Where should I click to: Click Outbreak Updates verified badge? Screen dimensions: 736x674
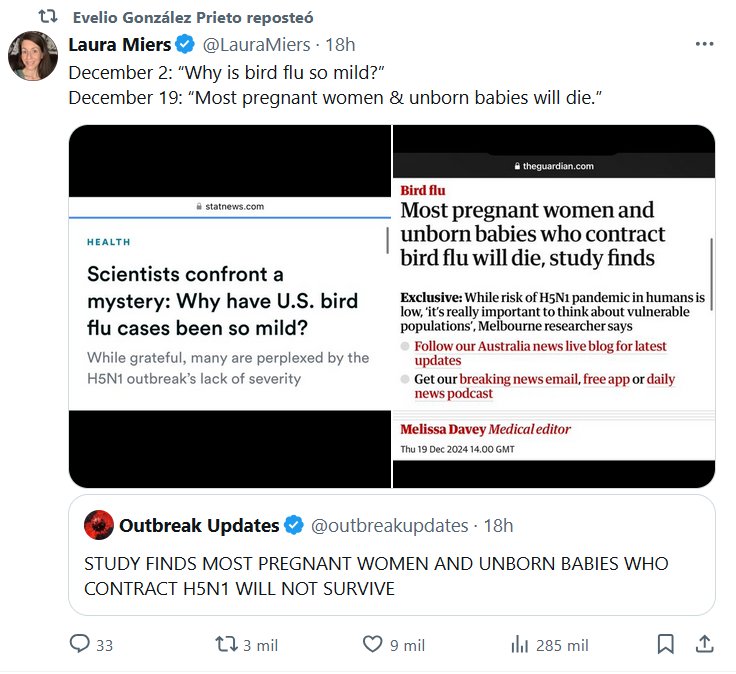click(294, 525)
